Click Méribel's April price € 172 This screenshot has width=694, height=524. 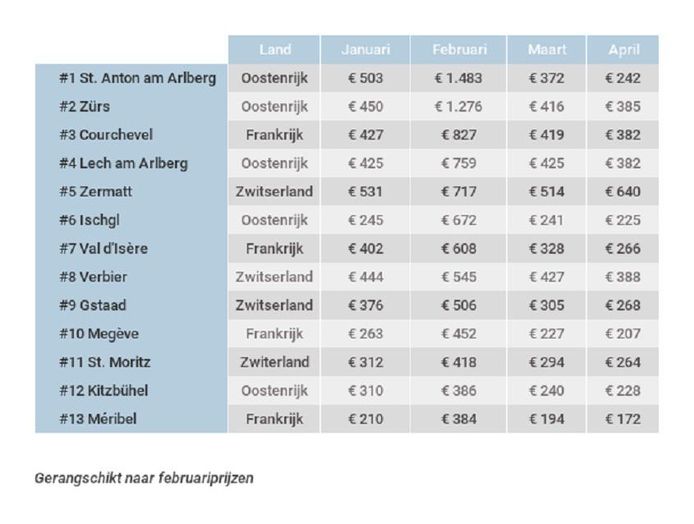[622, 419]
